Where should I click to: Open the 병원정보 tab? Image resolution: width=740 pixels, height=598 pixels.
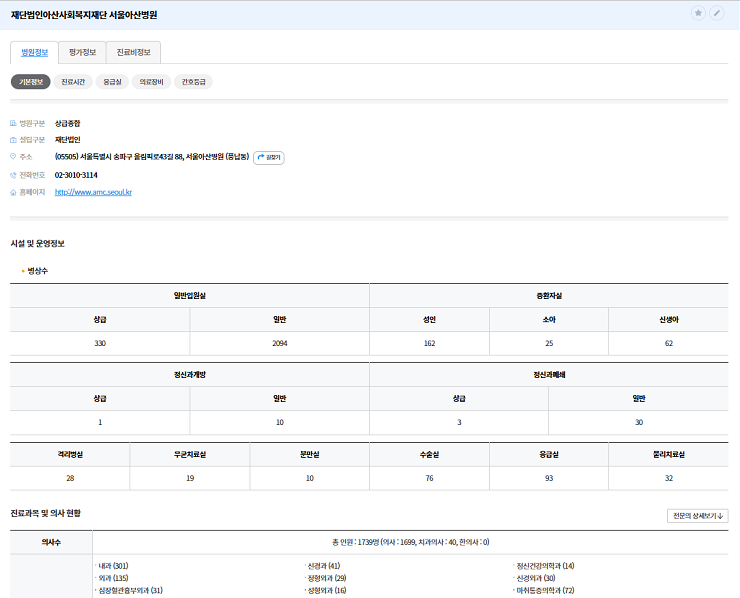[34, 52]
